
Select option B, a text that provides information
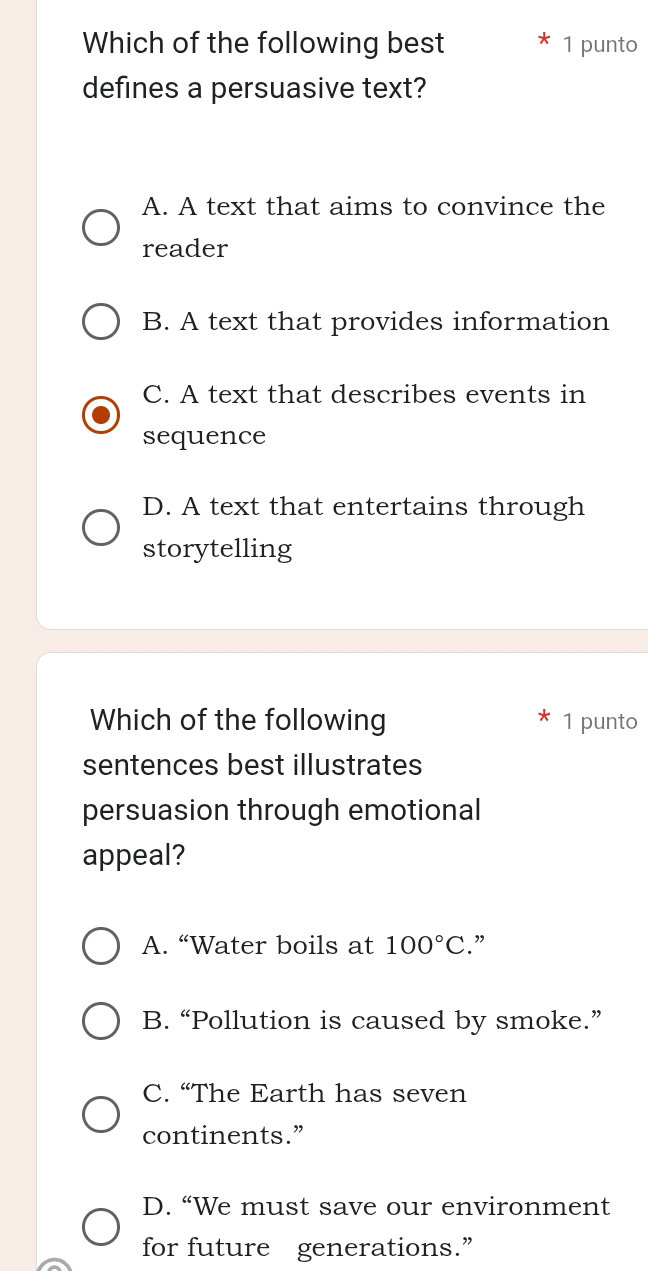point(101,321)
